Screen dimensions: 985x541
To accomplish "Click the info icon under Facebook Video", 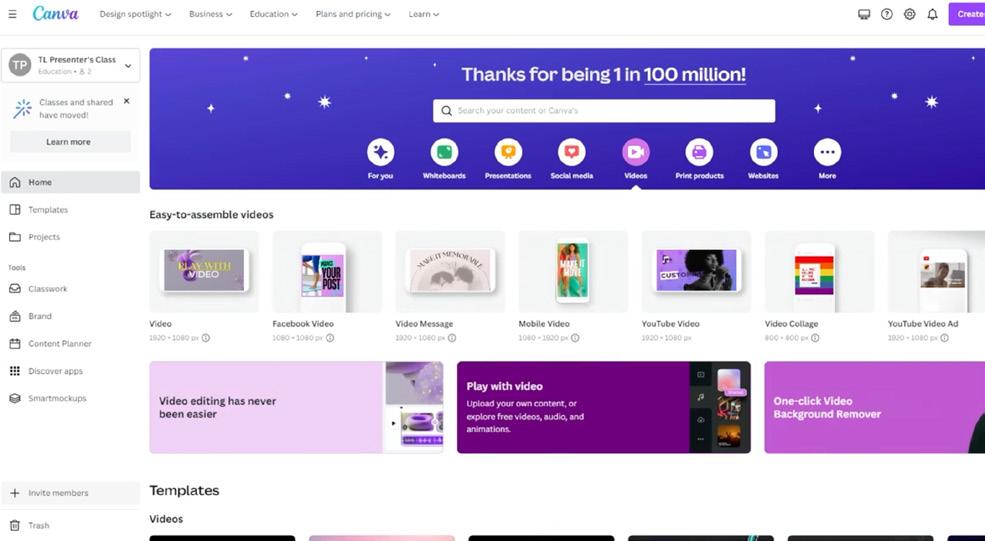I will pos(330,338).
